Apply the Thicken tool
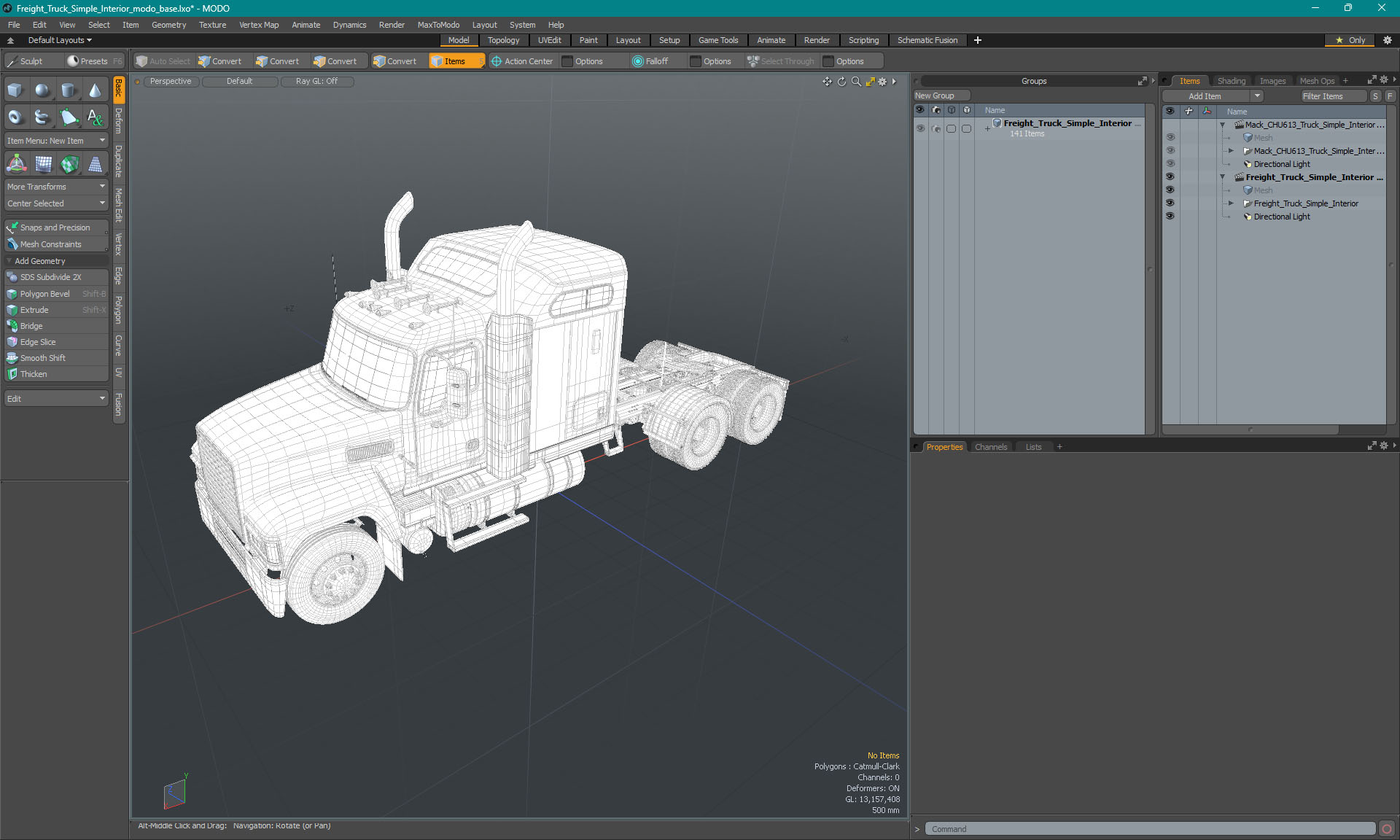Image resolution: width=1400 pixels, height=840 pixels. pos(56,374)
